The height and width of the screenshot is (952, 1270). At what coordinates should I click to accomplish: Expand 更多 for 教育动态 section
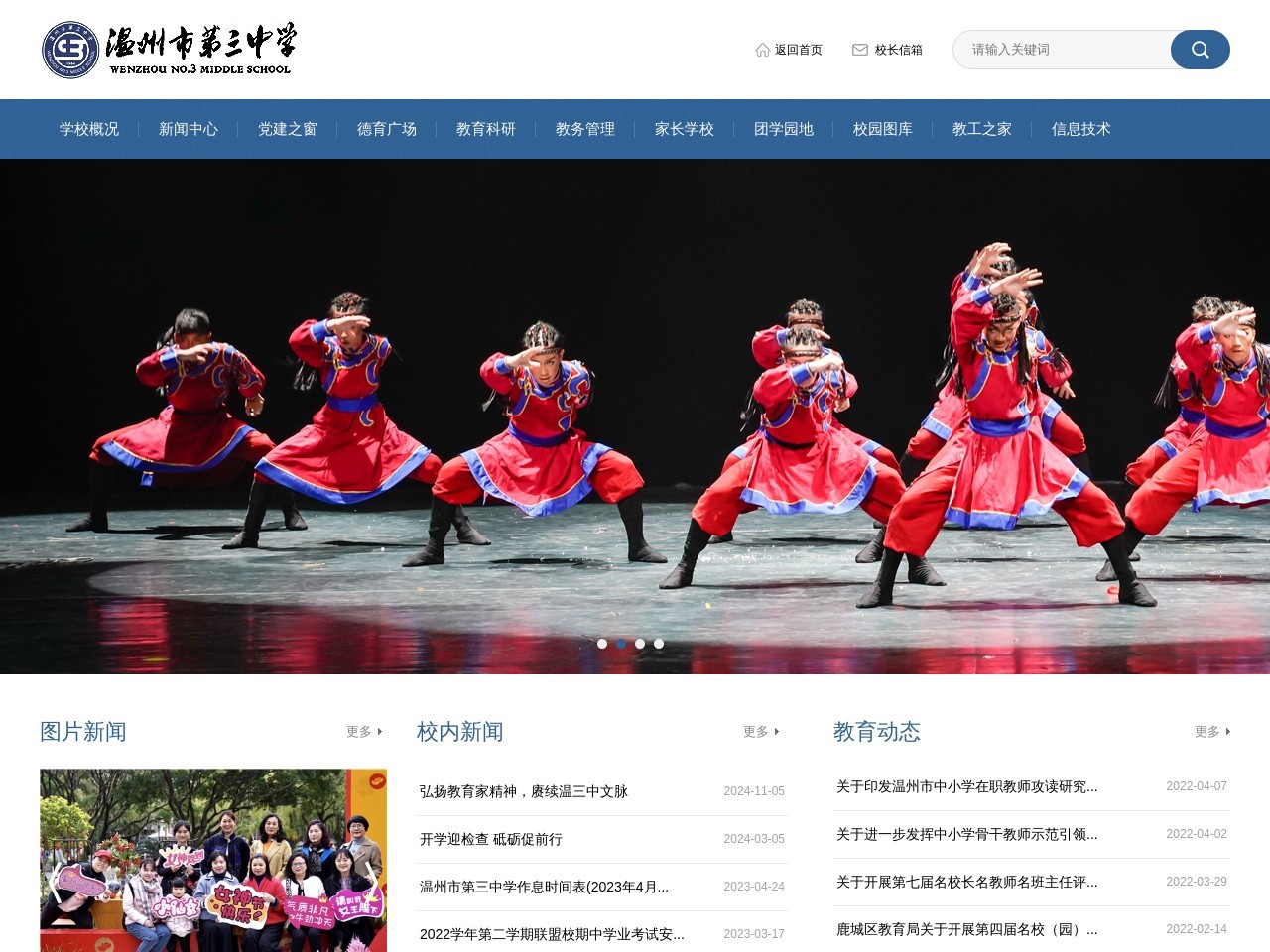click(x=1212, y=732)
